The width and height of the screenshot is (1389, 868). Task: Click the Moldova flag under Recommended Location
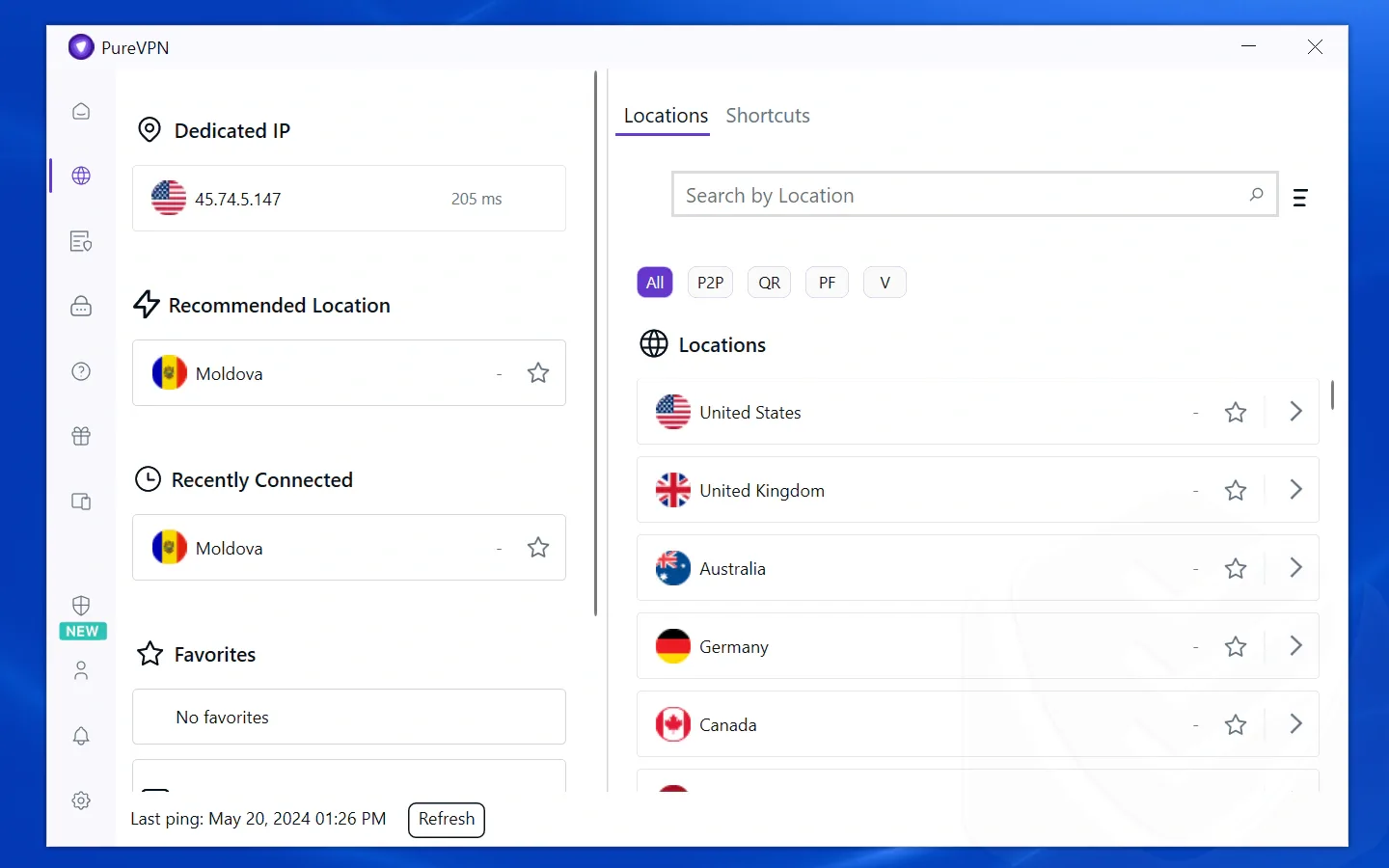click(x=170, y=372)
